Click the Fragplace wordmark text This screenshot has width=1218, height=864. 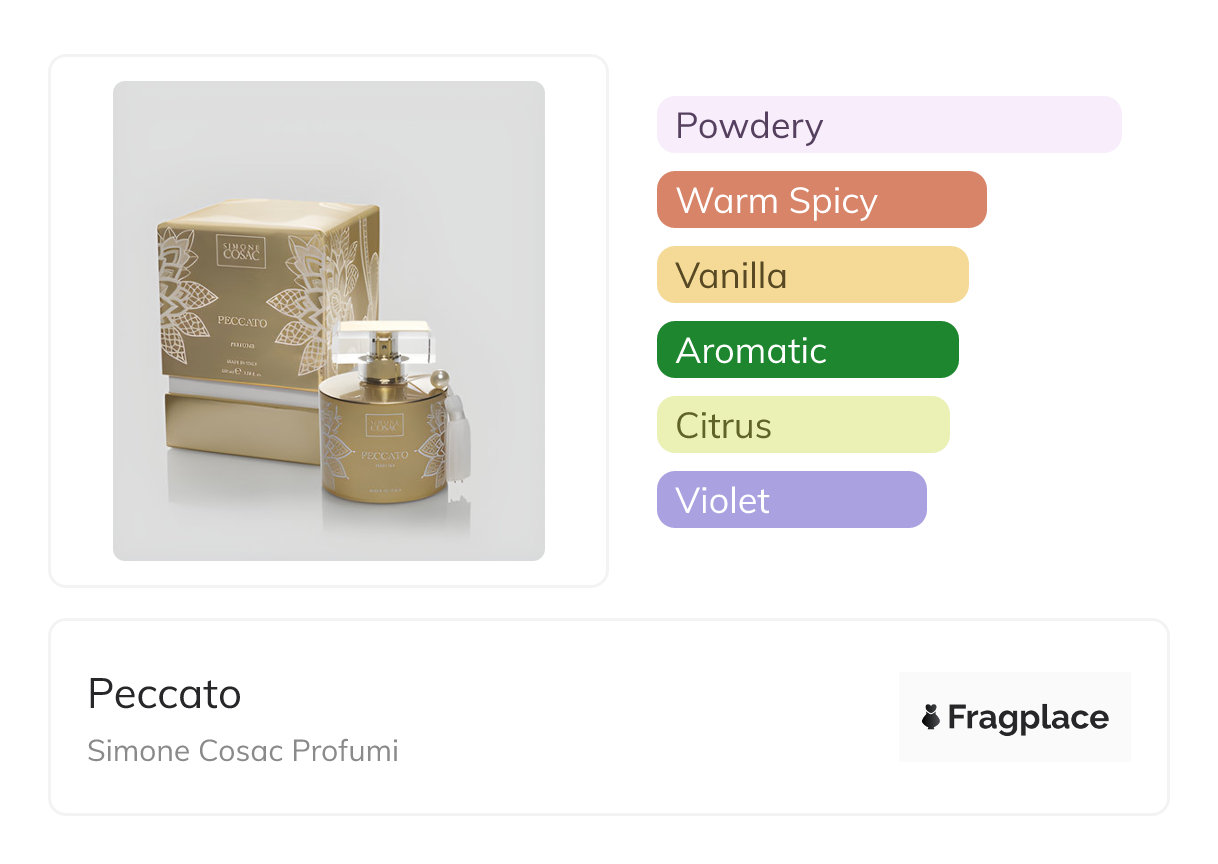pos(1028,717)
